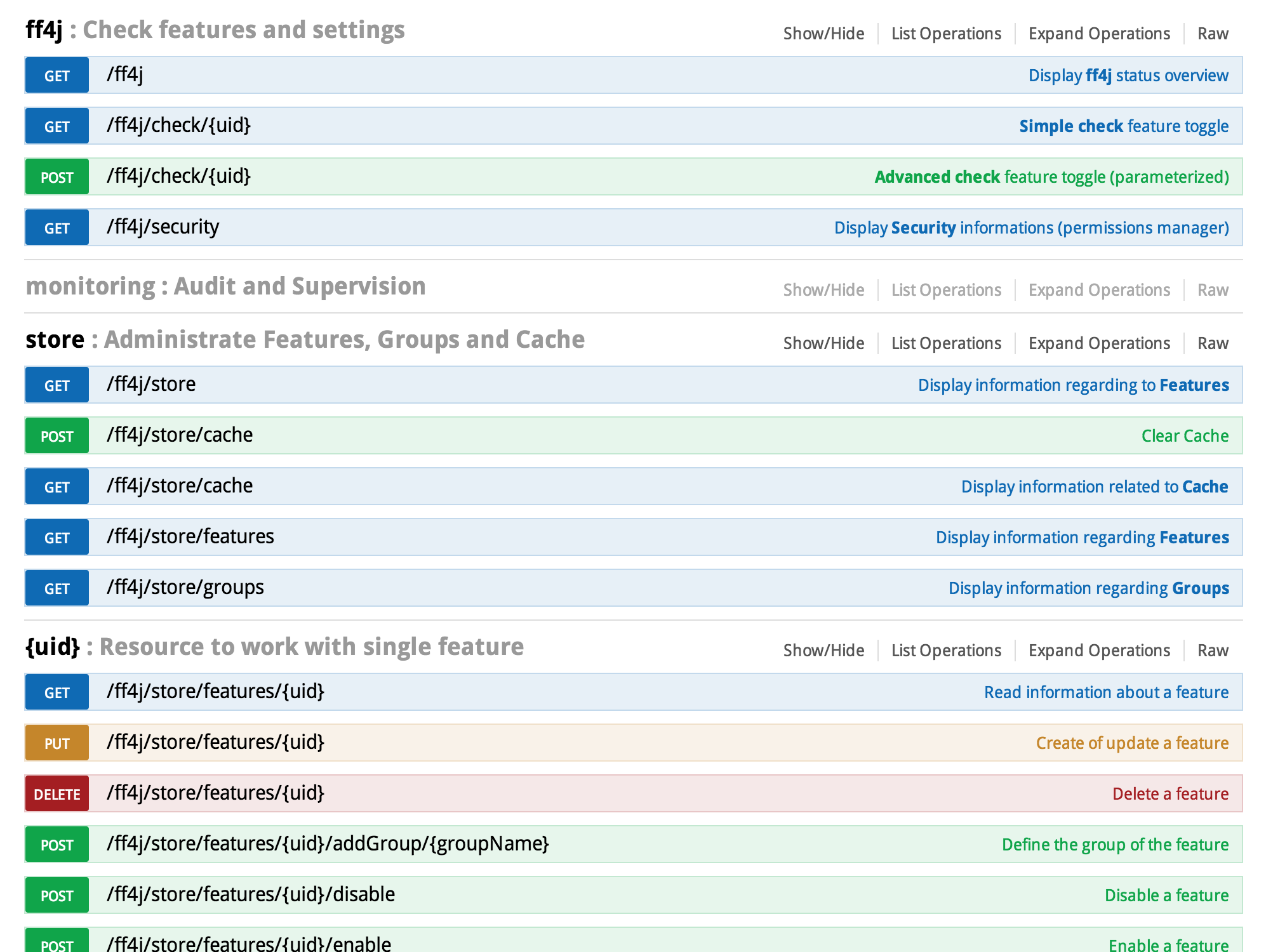
Task: Open Raw view for store section
Action: click(1212, 343)
